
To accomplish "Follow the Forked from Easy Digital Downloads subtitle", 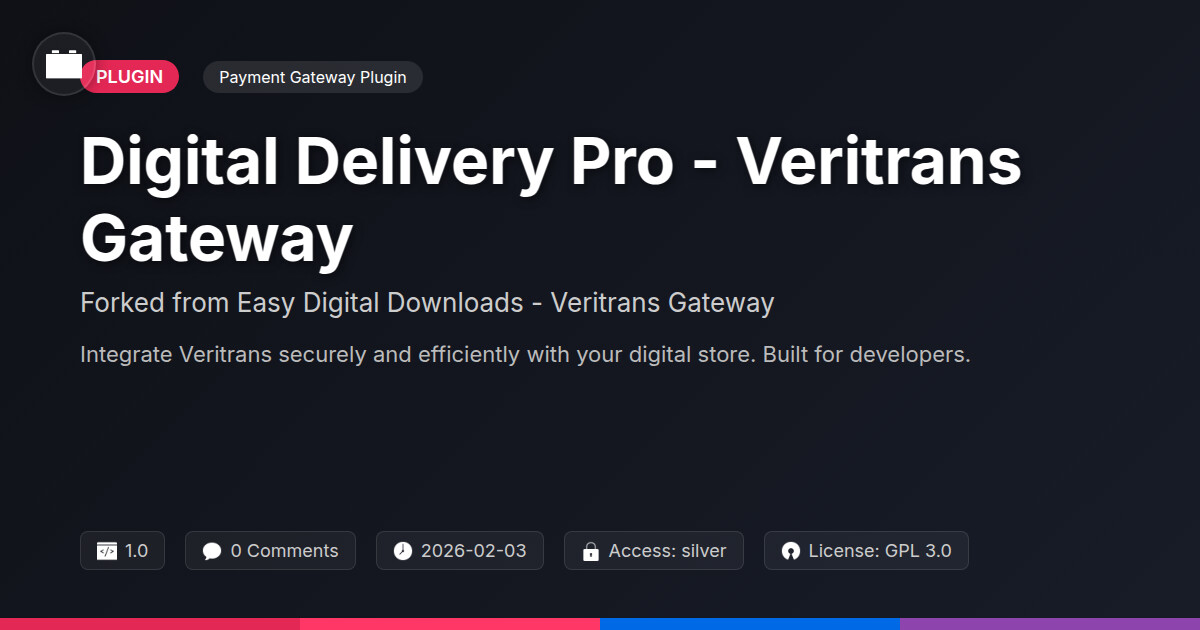I will click(427, 302).
